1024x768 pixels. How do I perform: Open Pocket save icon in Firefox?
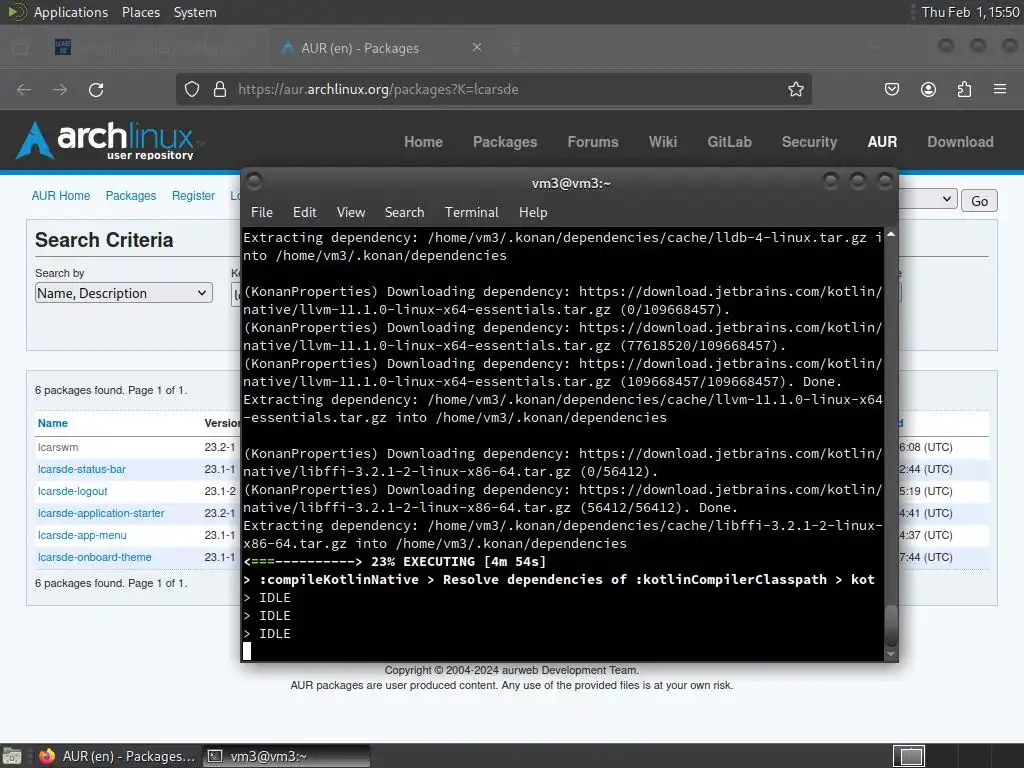pos(891,89)
